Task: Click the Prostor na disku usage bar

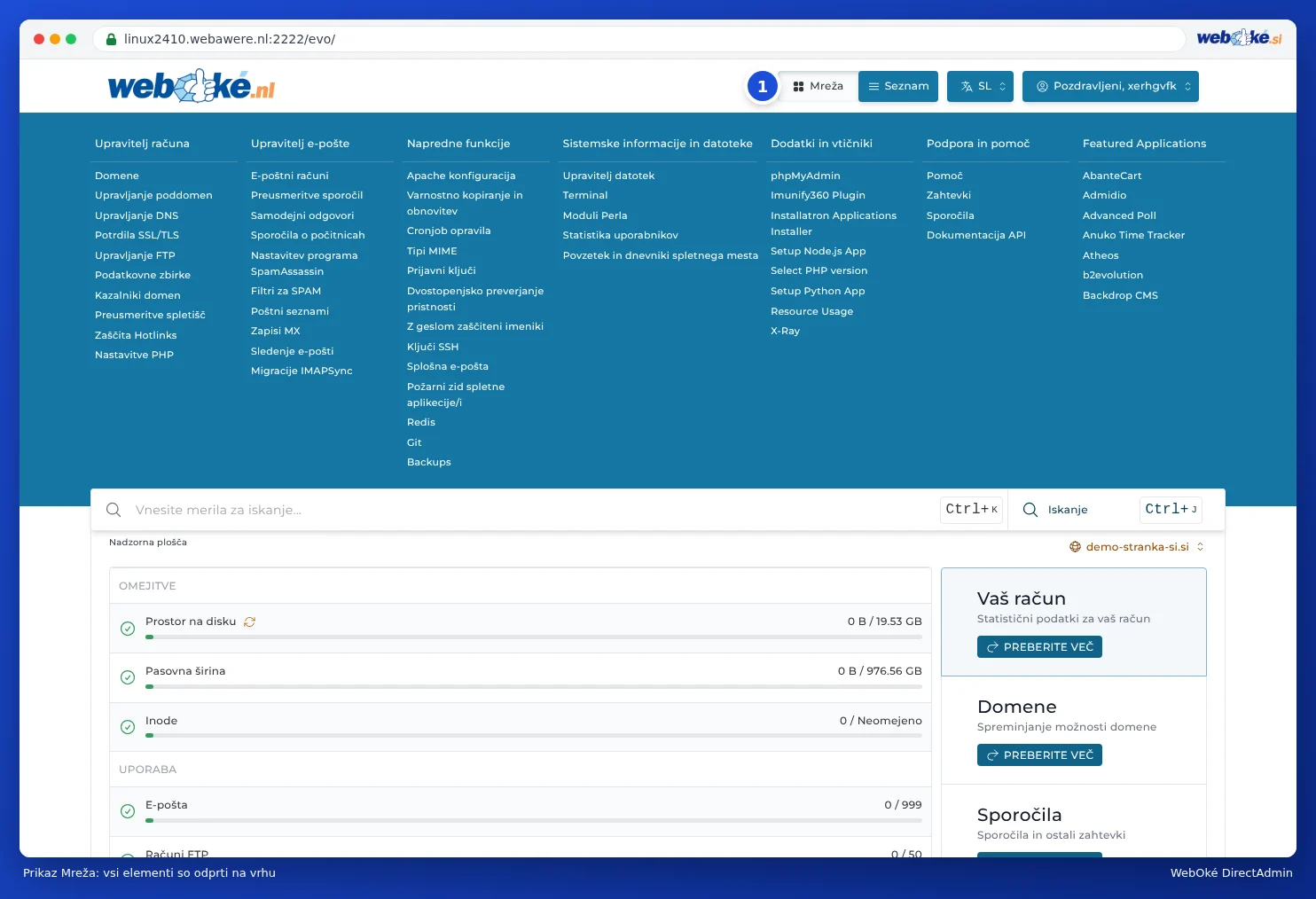Action: (x=534, y=637)
